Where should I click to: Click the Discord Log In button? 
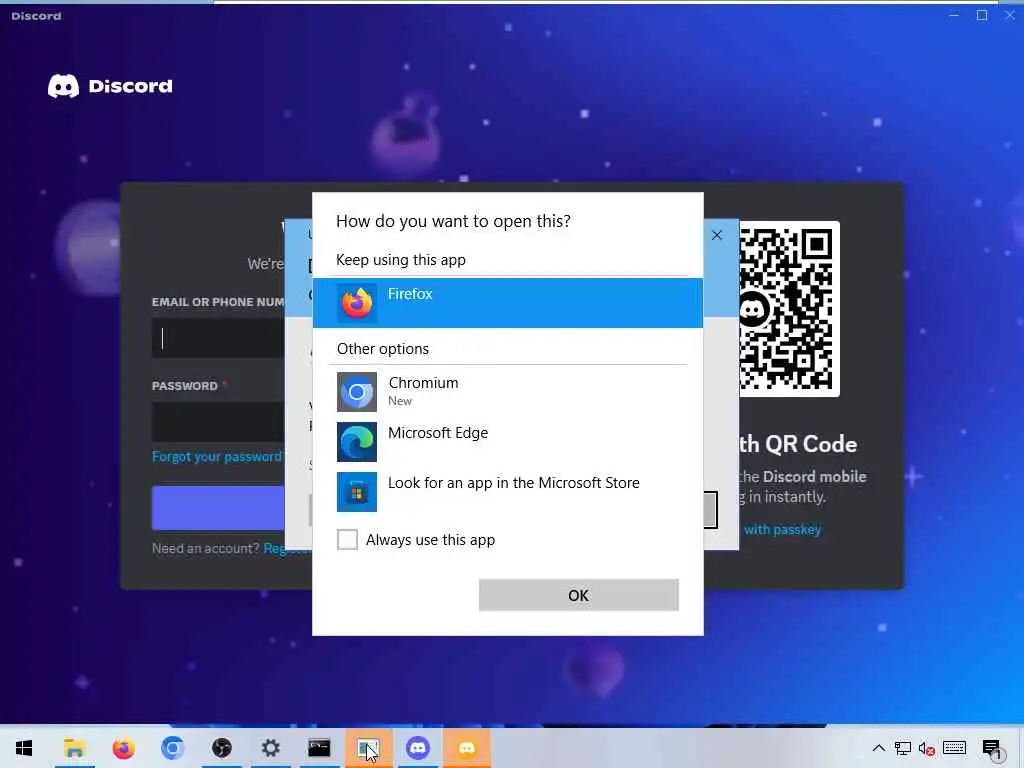click(x=218, y=507)
